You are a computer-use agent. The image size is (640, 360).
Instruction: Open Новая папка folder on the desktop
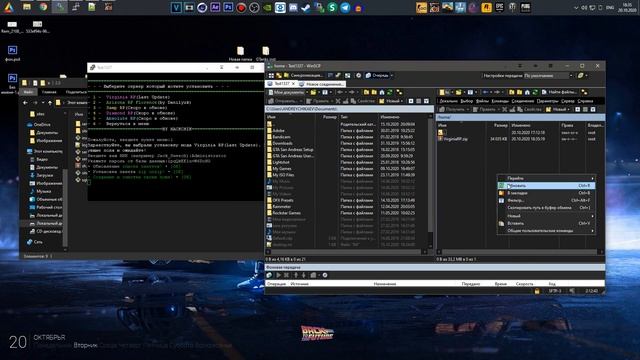240,53
